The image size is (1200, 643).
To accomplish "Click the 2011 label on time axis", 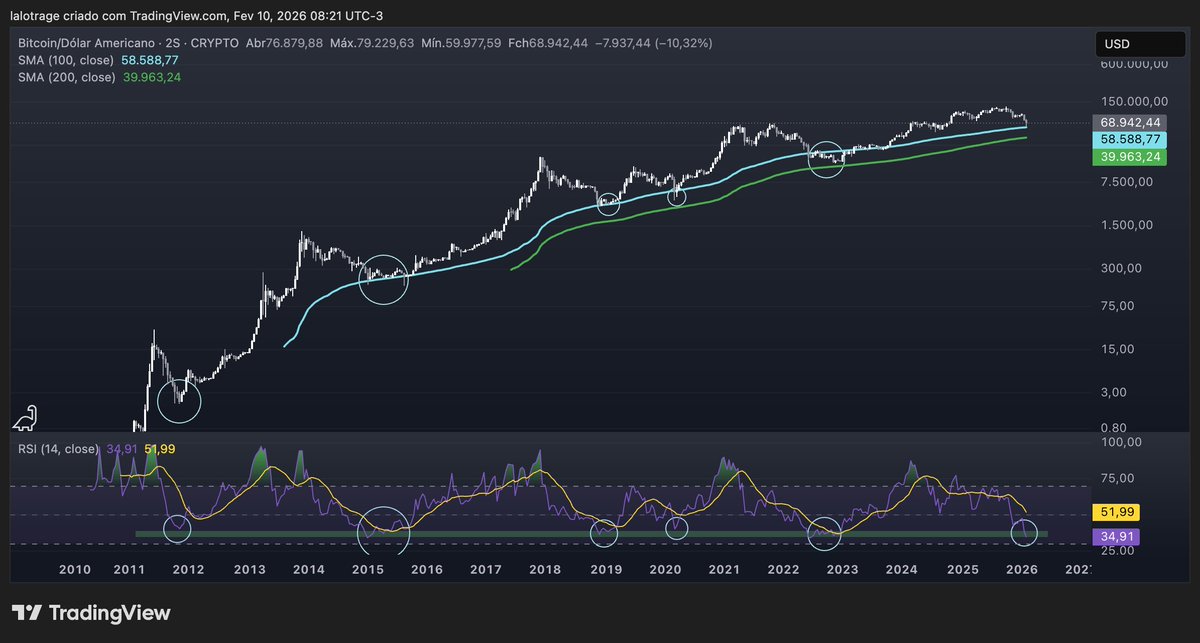I will tap(131, 569).
